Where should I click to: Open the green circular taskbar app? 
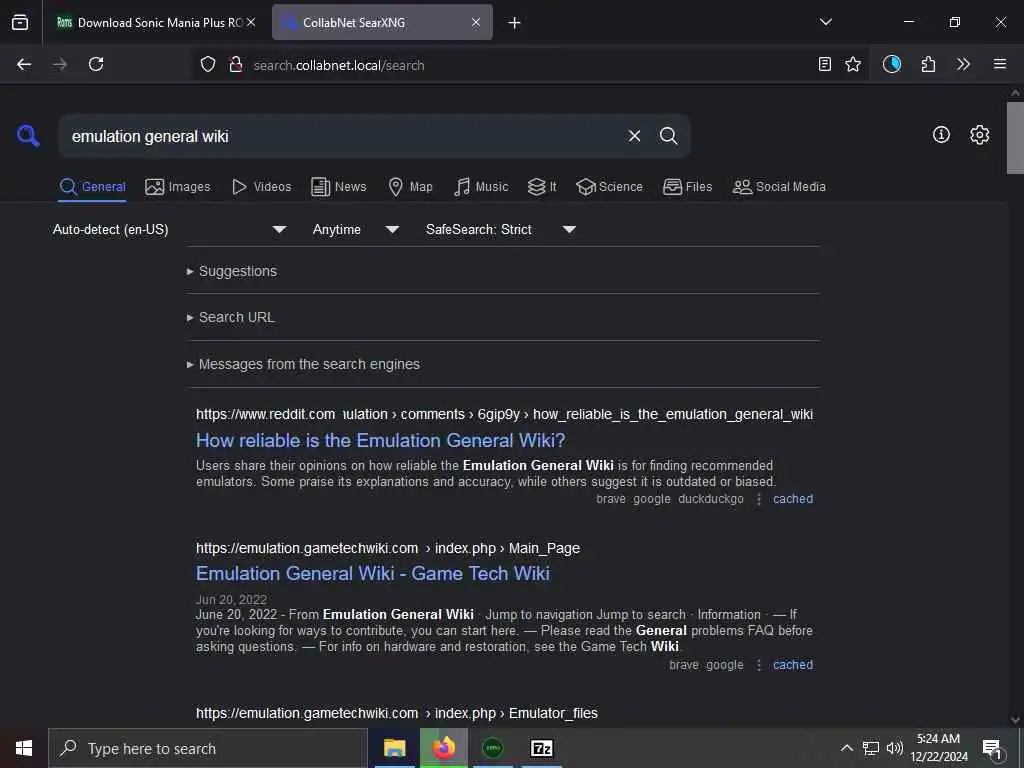click(x=493, y=748)
